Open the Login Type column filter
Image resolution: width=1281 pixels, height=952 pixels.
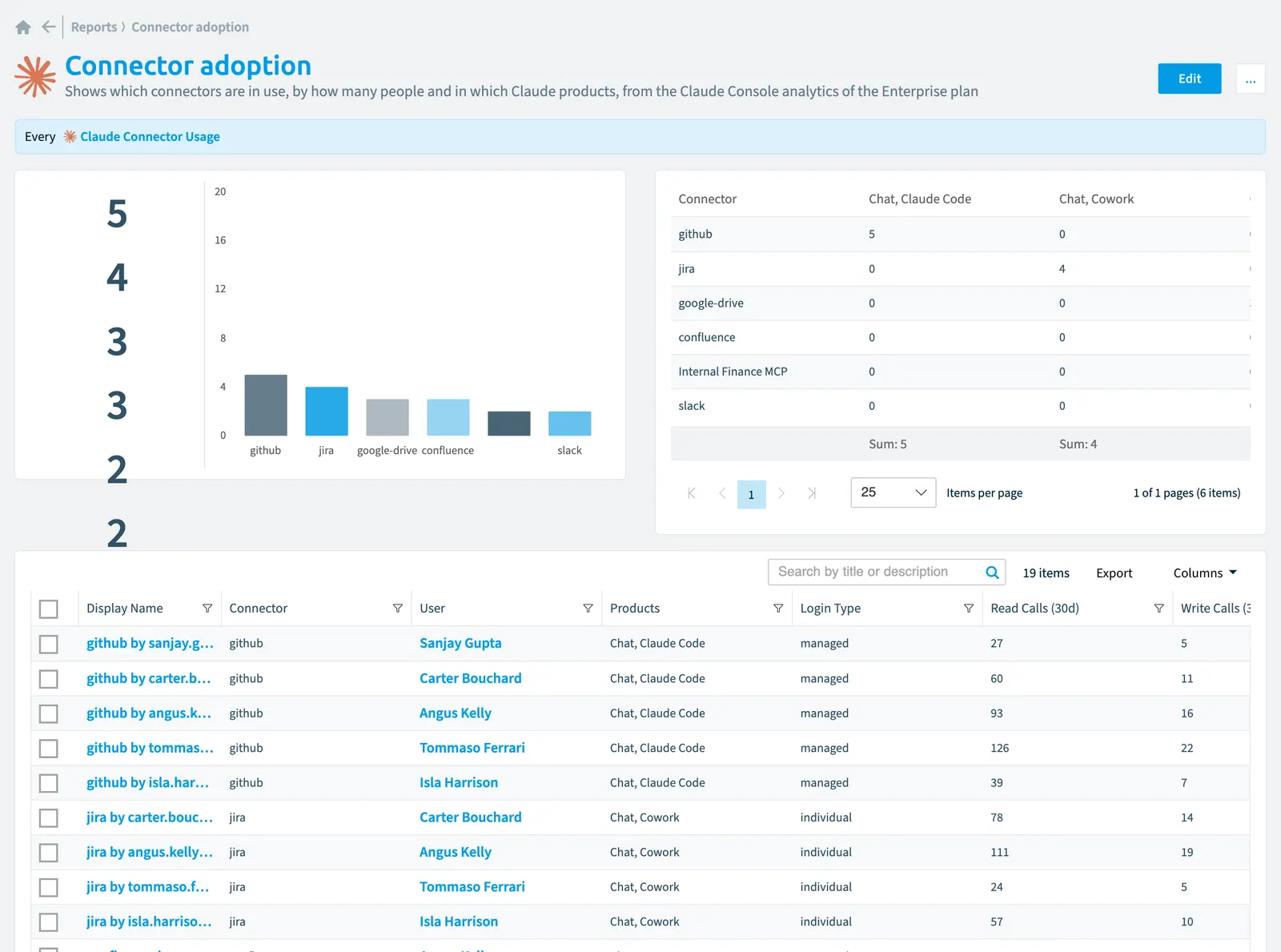(x=969, y=609)
